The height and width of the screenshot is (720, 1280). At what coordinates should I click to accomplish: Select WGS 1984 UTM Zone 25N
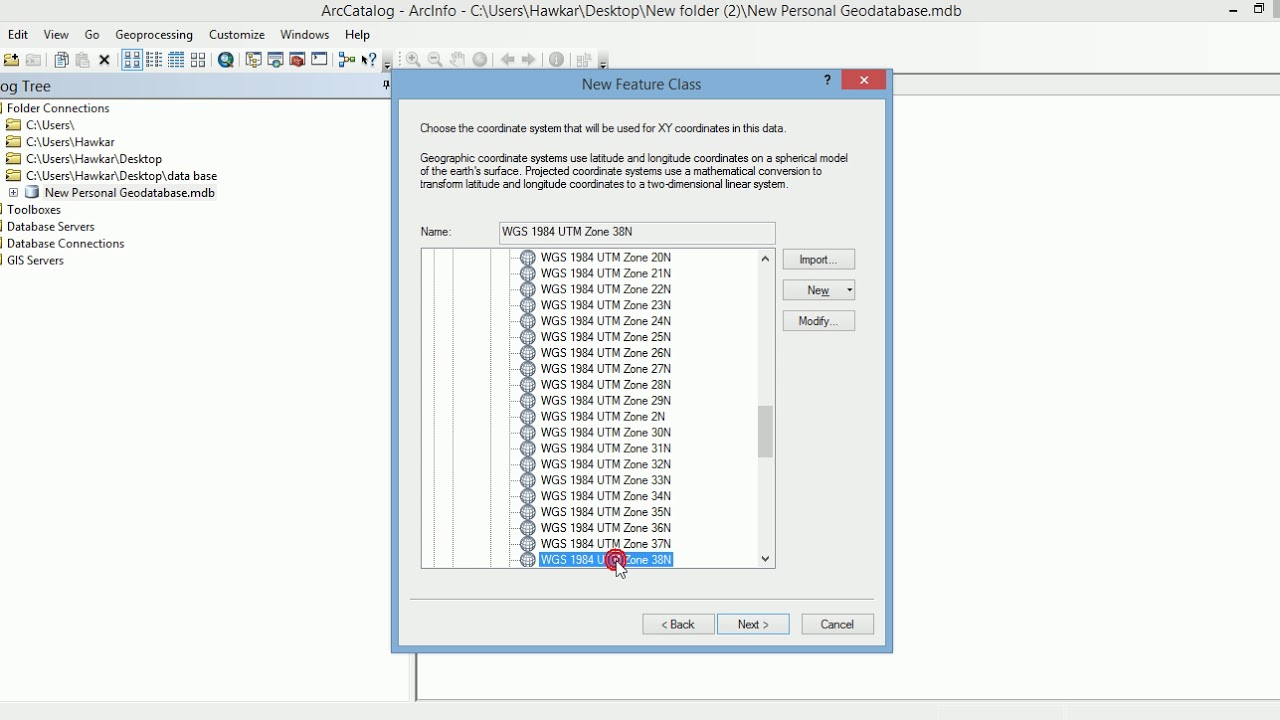tap(606, 337)
